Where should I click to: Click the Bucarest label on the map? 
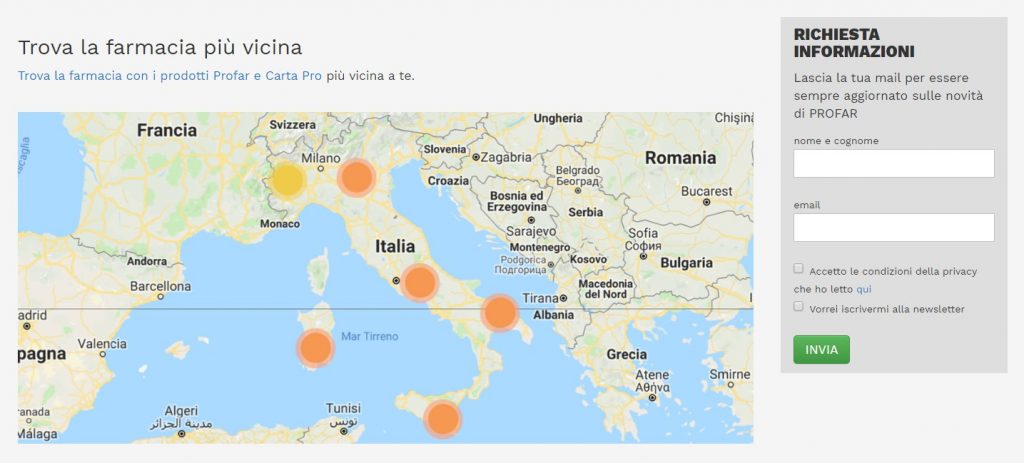click(x=707, y=191)
